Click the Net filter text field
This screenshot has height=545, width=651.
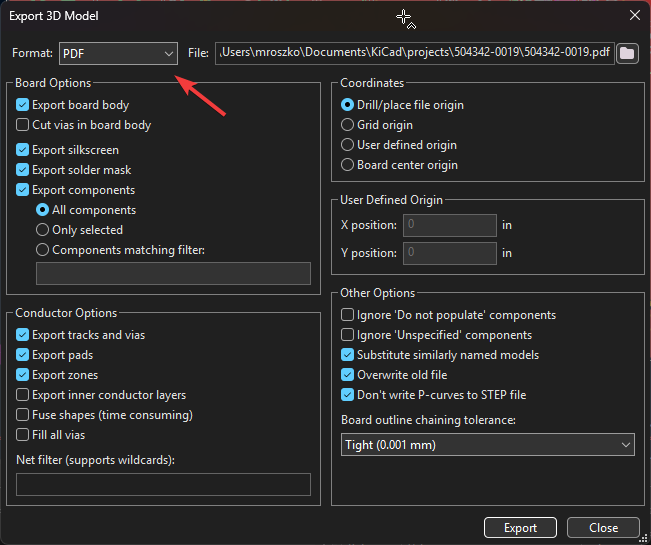click(163, 485)
